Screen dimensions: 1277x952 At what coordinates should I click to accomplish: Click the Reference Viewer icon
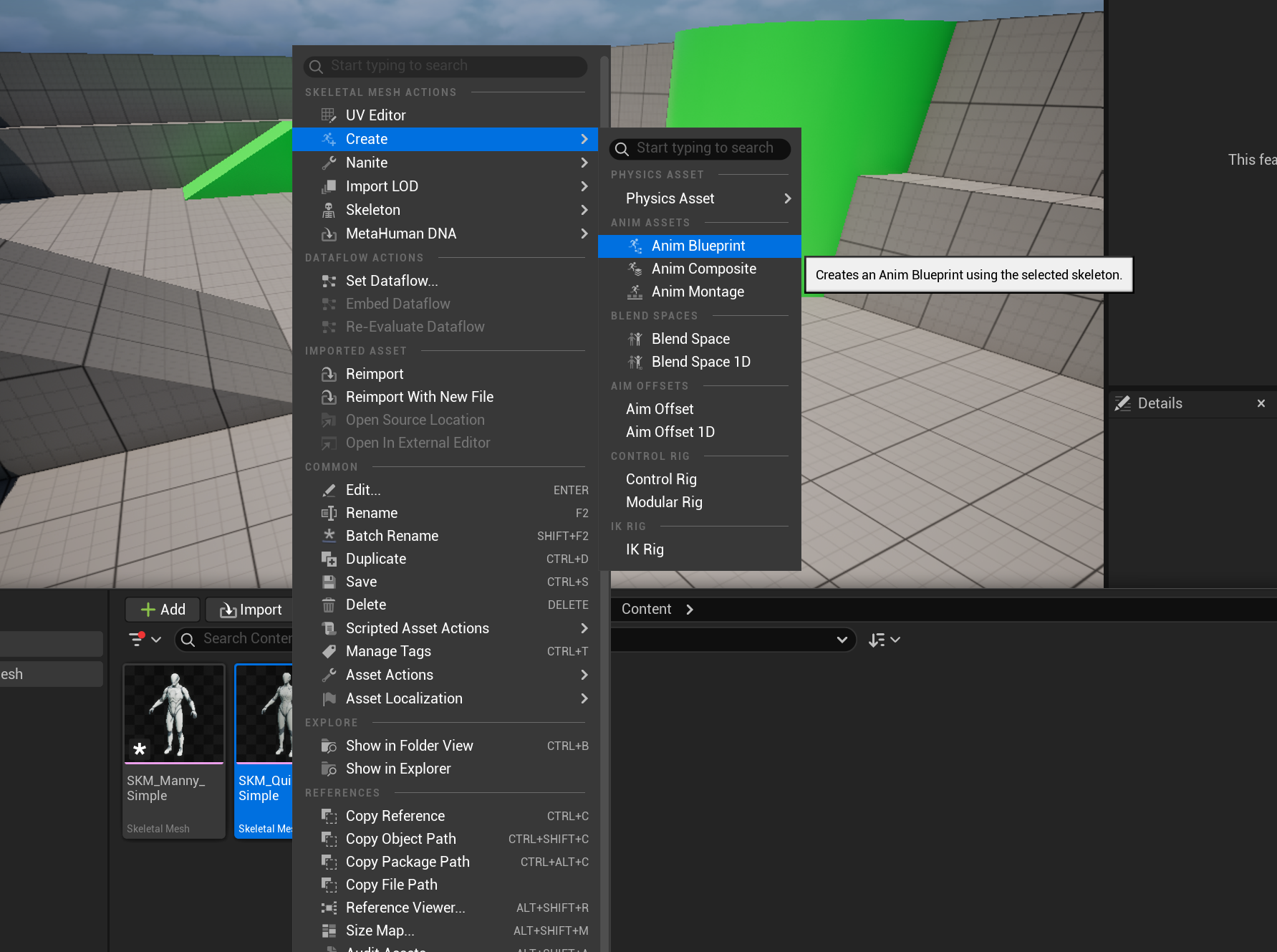329,908
